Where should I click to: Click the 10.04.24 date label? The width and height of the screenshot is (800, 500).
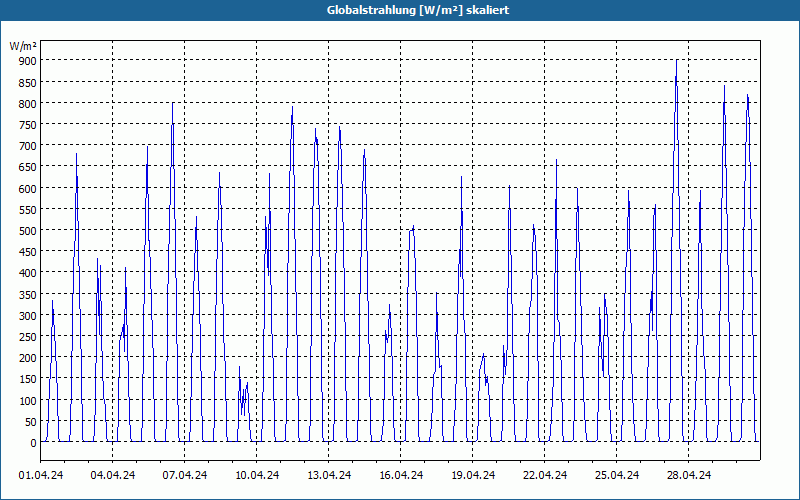point(257,475)
